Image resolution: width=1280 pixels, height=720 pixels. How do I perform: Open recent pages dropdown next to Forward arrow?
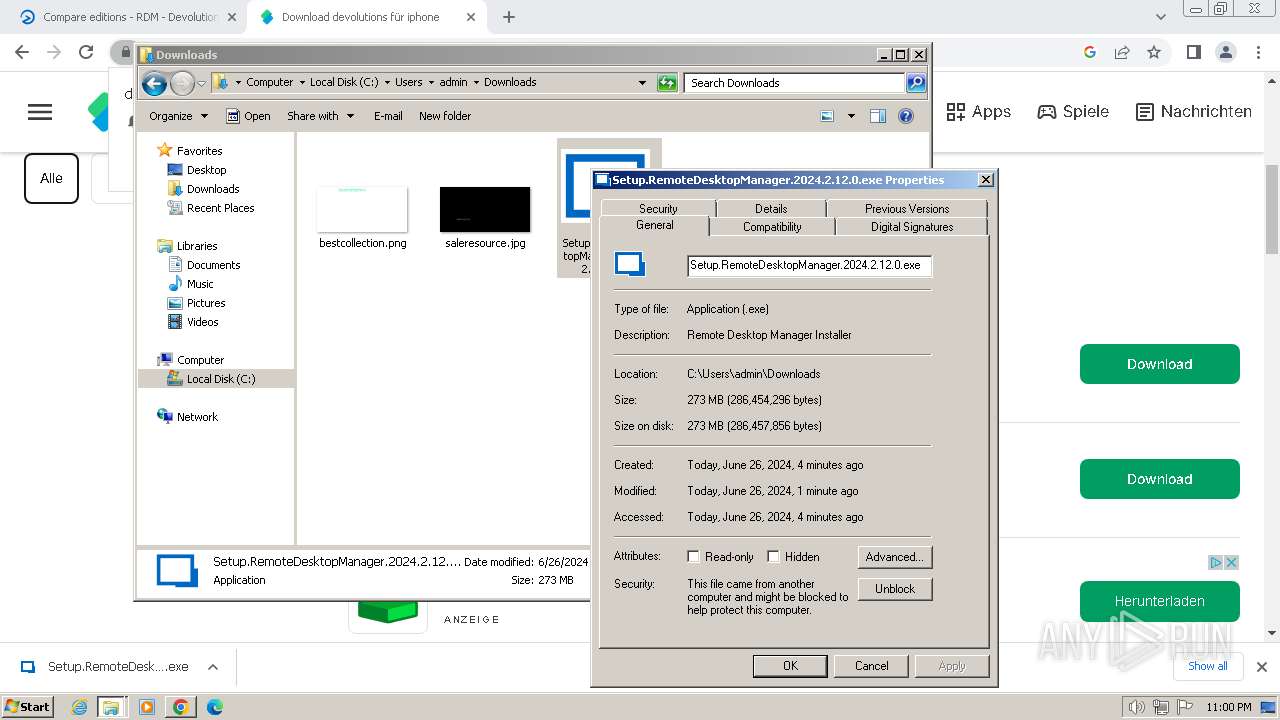201,83
